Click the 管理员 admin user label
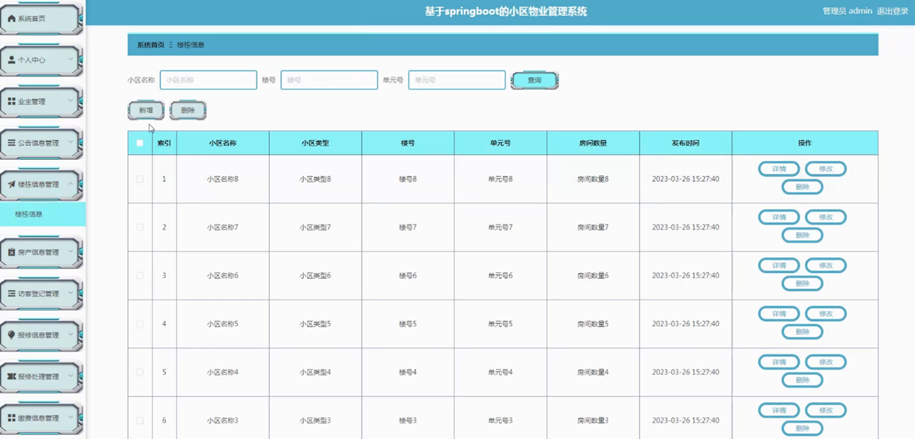 (847, 11)
